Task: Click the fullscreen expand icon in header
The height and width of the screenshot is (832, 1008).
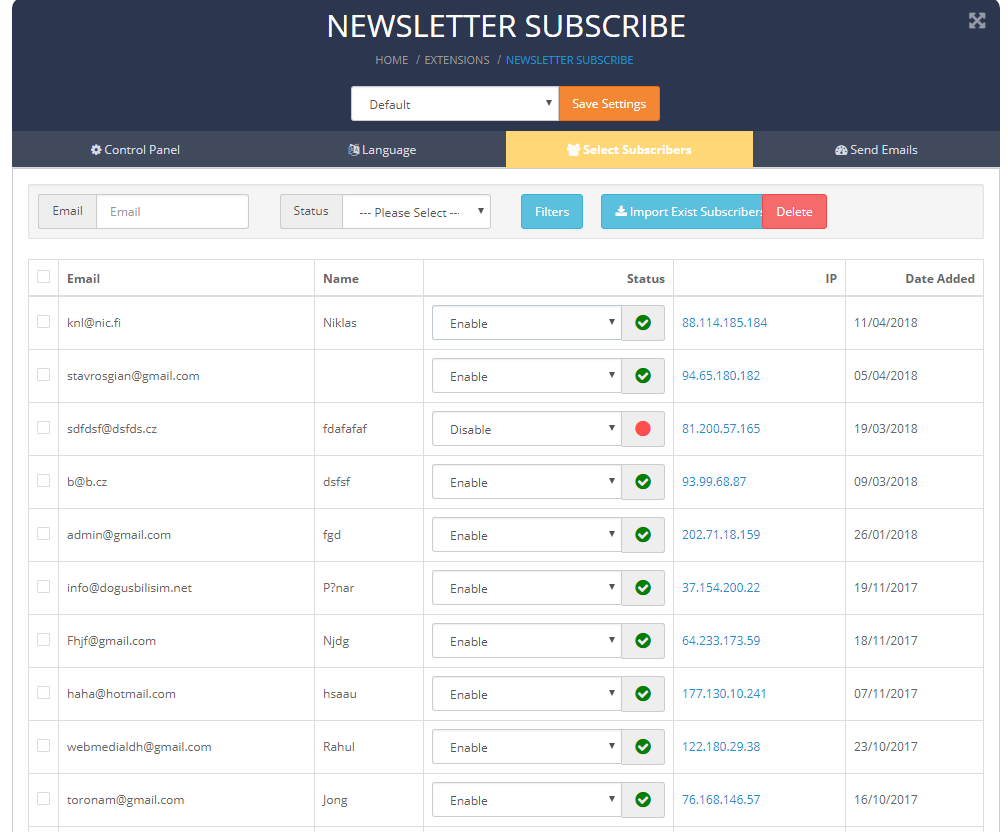Action: click(x=977, y=21)
